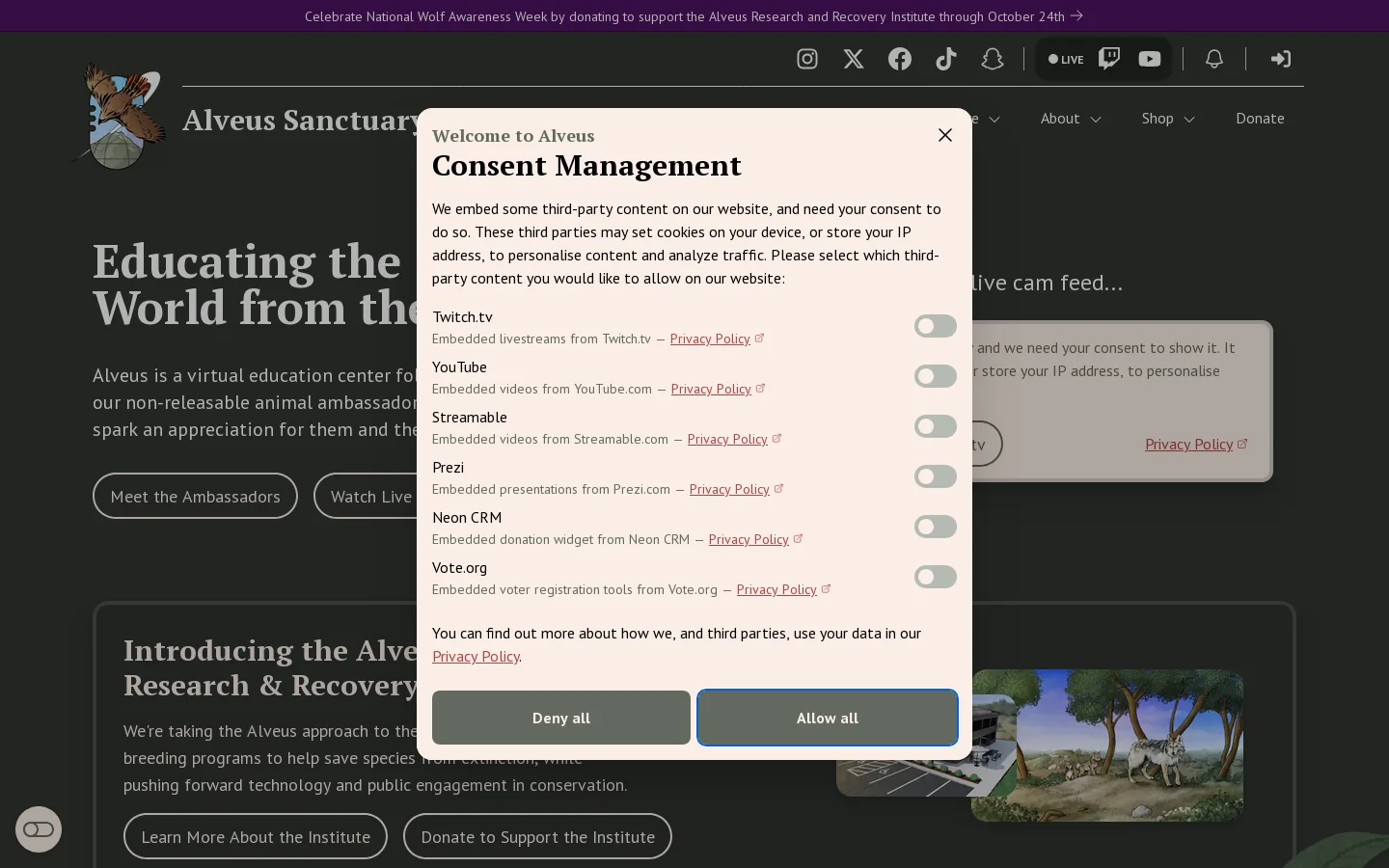Switch on the Neon CRM toggle
Screen dimensions: 1389x868
936,527
